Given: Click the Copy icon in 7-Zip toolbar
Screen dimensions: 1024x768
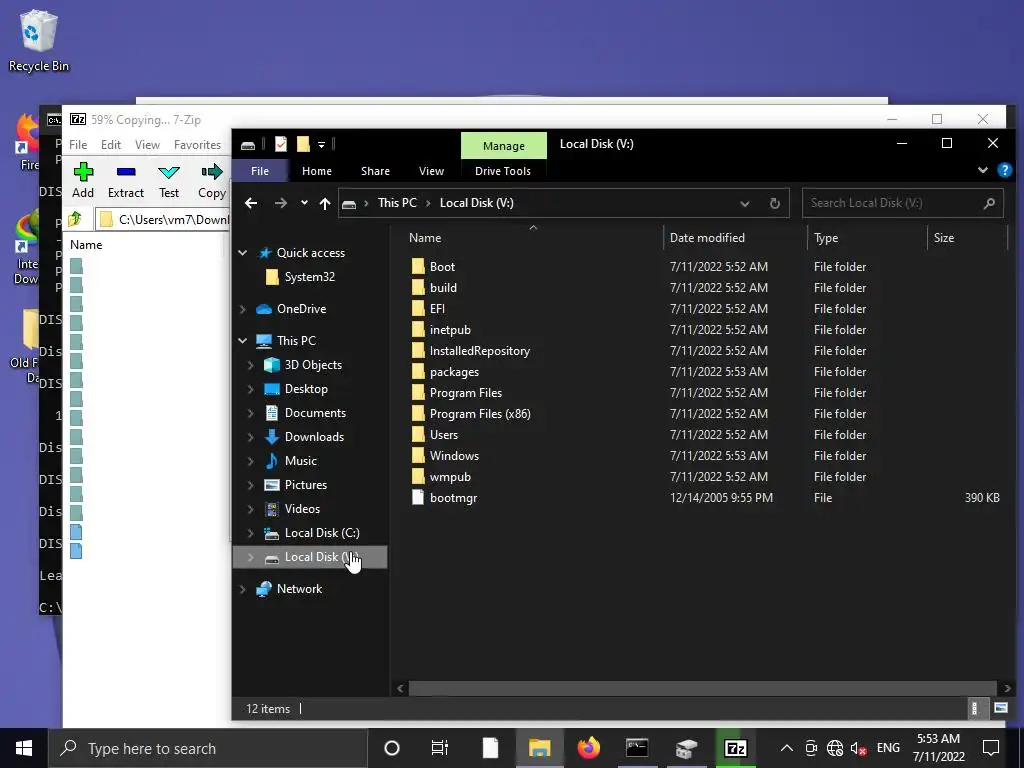Looking at the screenshot, I should click(x=212, y=180).
